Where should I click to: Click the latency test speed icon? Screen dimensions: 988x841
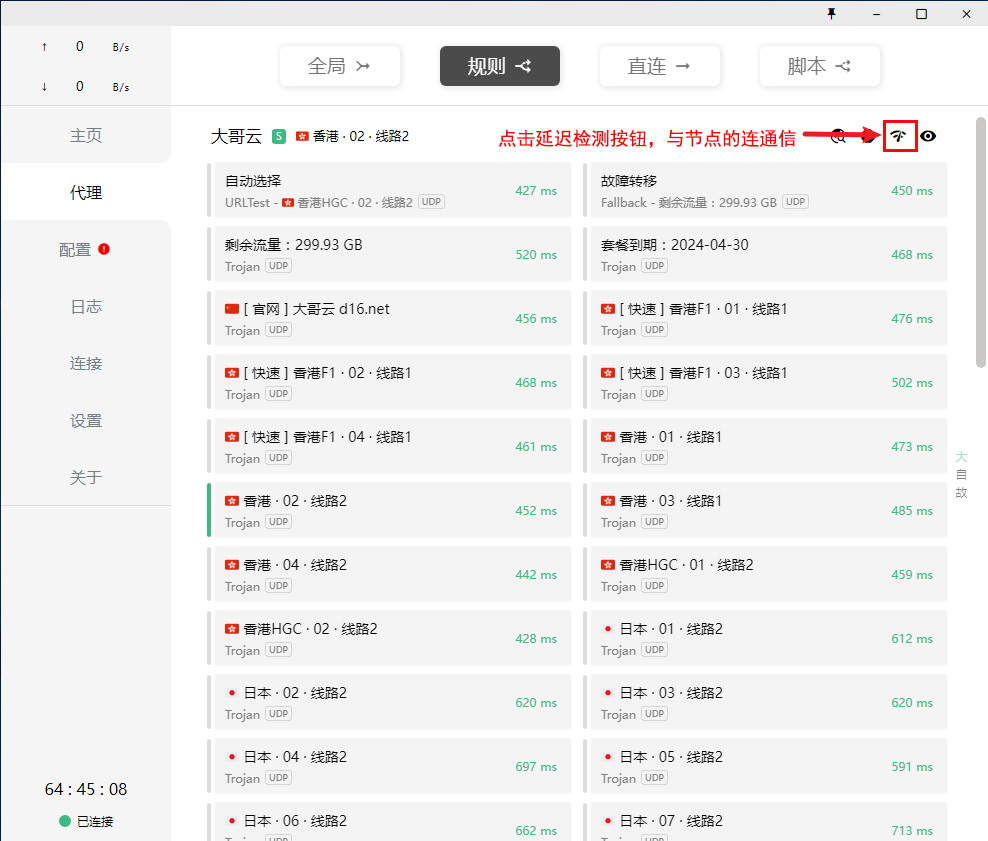click(x=900, y=136)
